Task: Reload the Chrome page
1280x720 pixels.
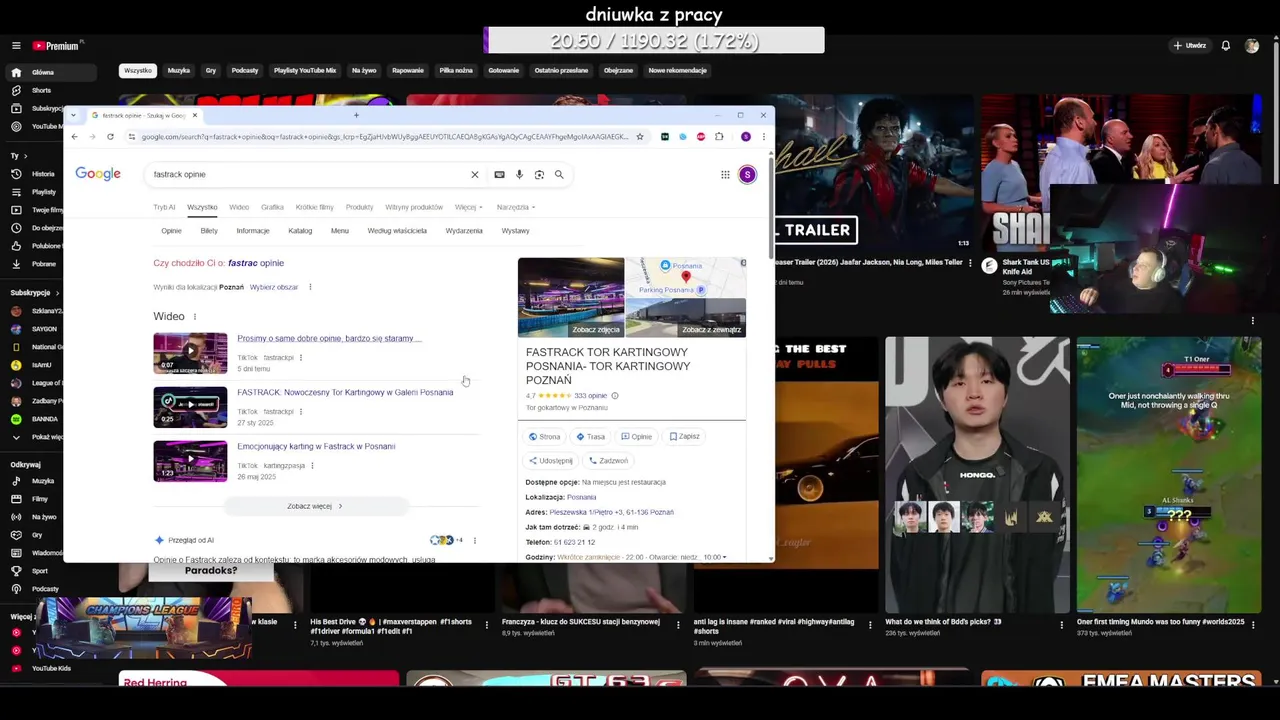Action: pos(110,137)
